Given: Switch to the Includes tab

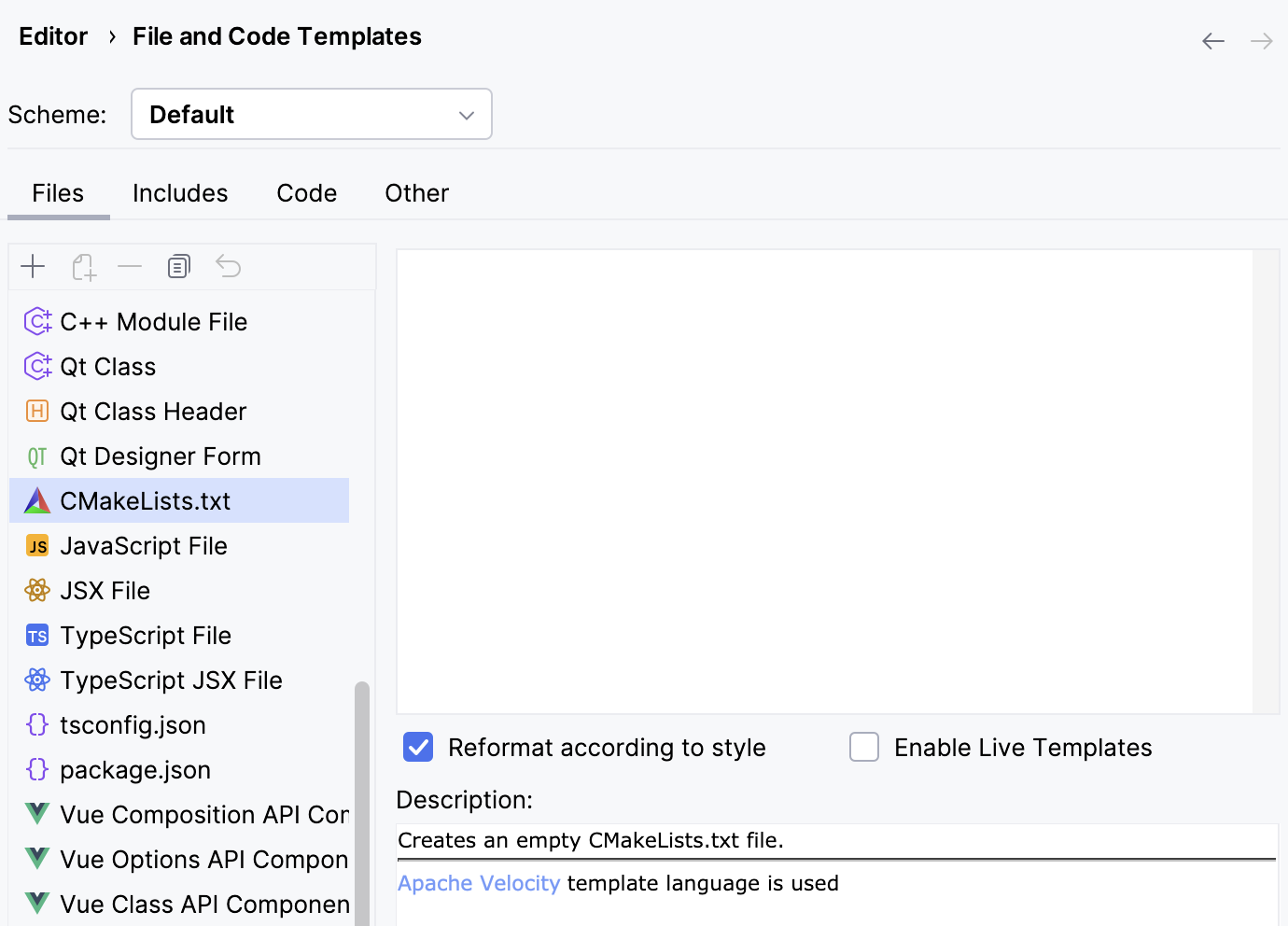Looking at the screenshot, I should [x=180, y=193].
